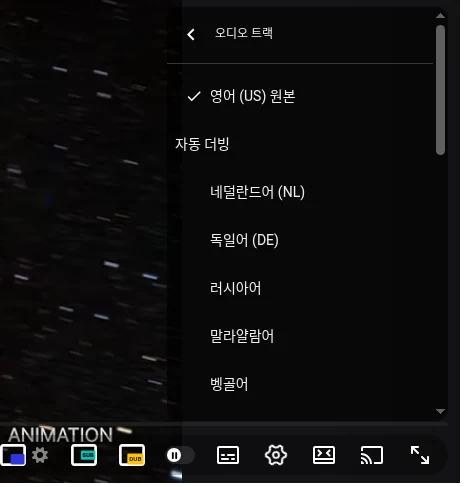Choose 독일어 (DE) dubbed audio
This screenshot has width=475, height=487.
[x=300, y=240]
